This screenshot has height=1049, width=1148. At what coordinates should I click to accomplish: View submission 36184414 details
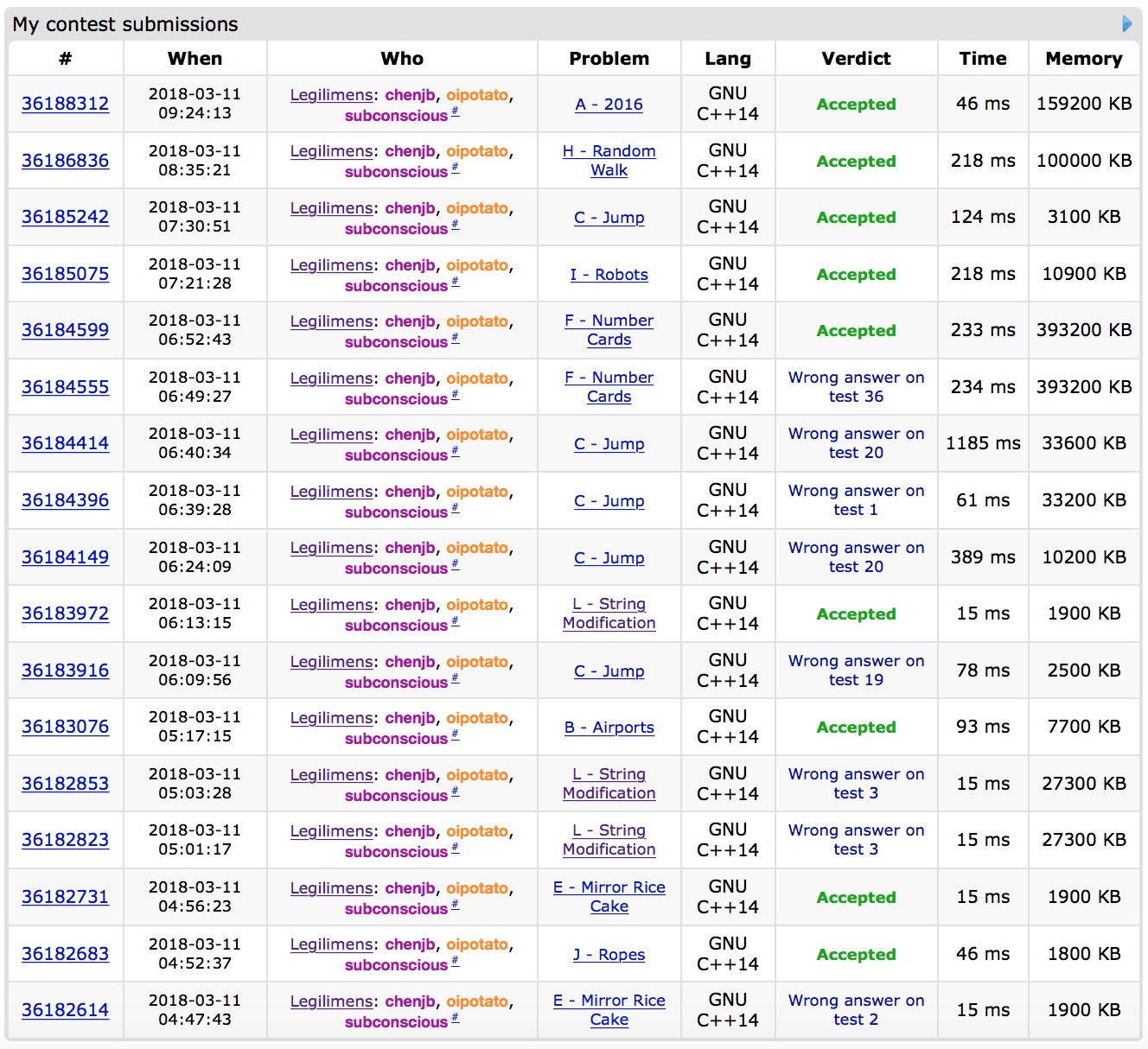coord(65,443)
